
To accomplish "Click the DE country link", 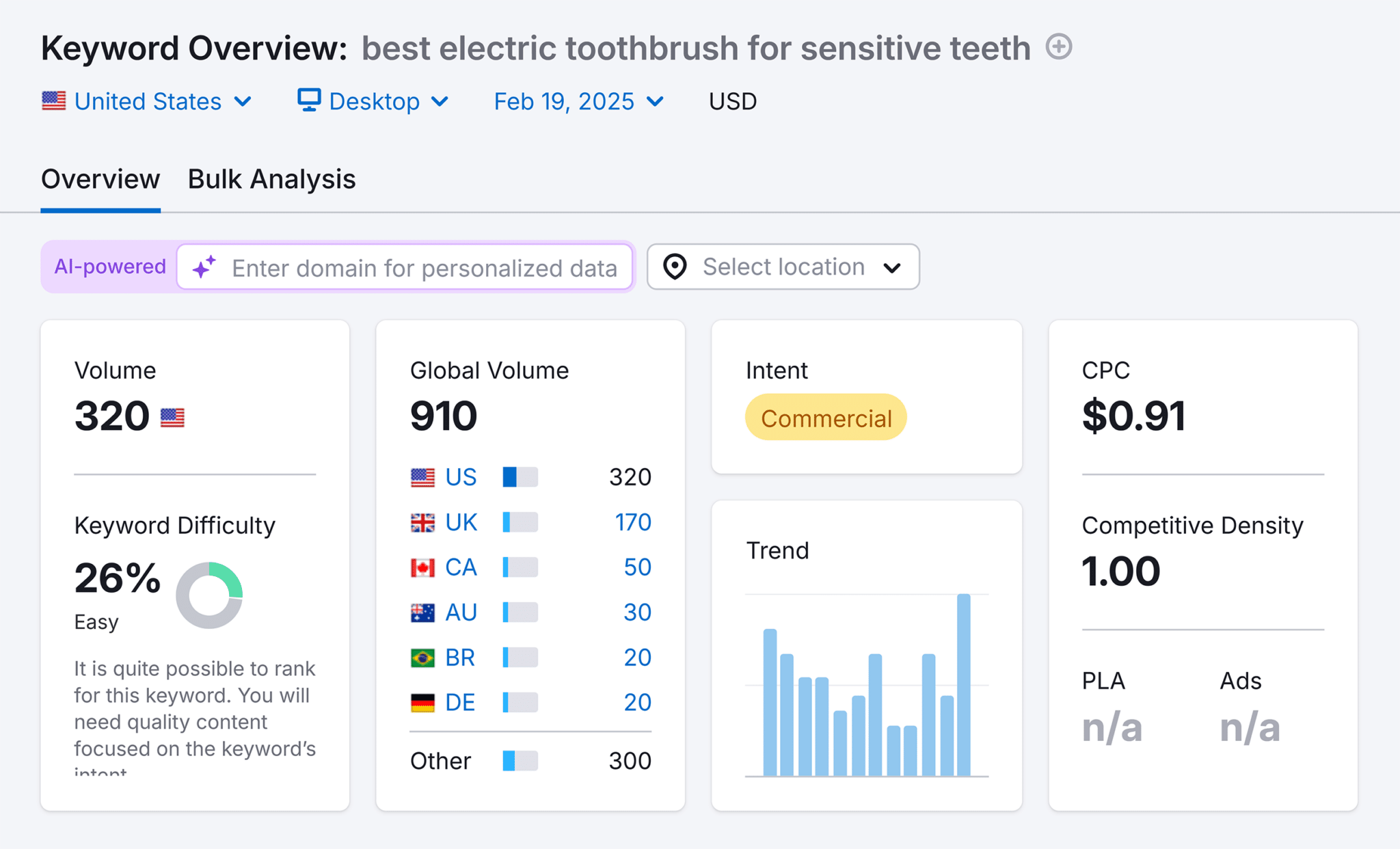I will 460,703.
